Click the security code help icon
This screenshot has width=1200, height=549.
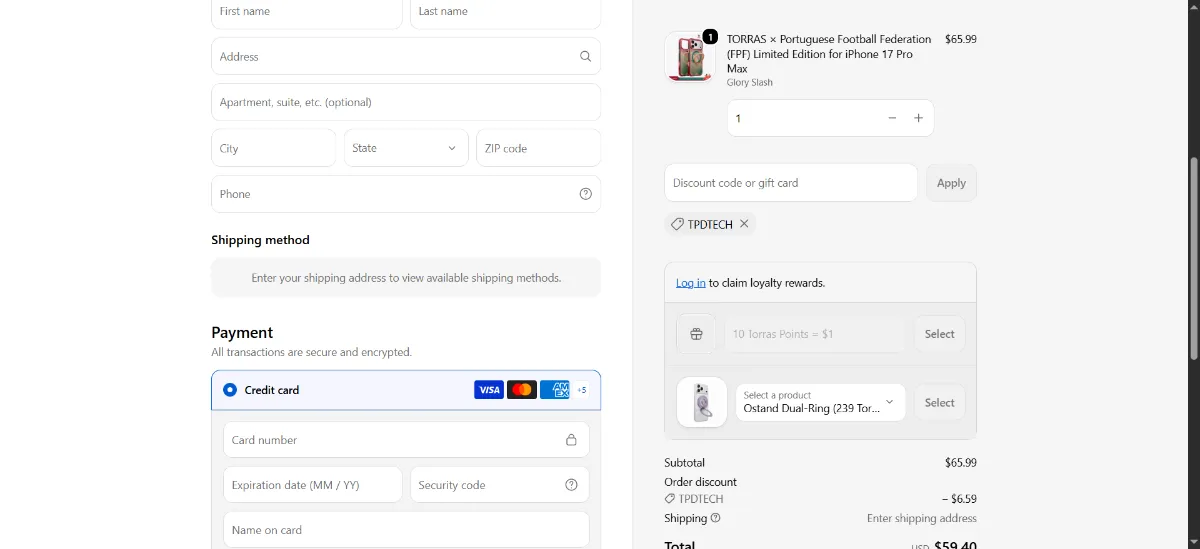(x=572, y=485)
